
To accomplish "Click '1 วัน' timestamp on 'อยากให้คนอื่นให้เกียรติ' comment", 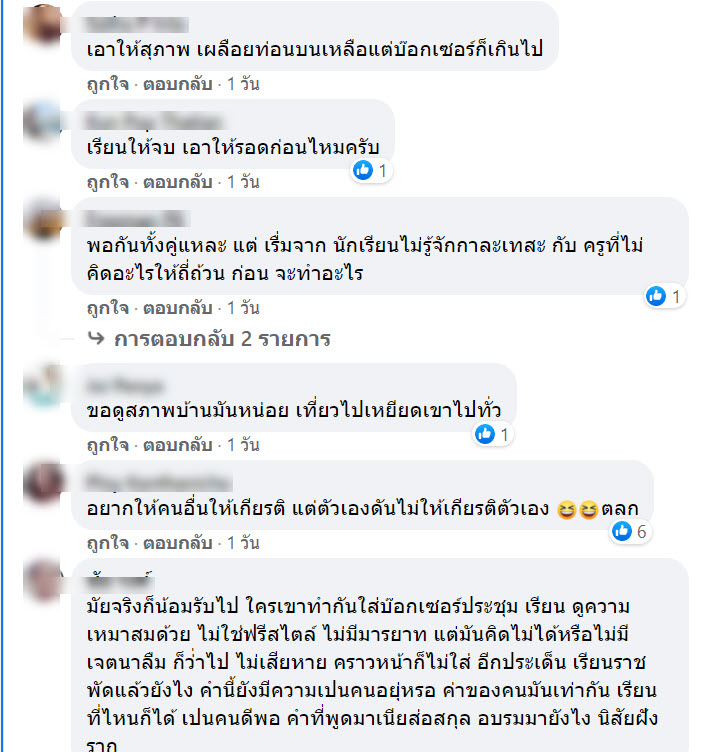I will (x=243, y=543).
